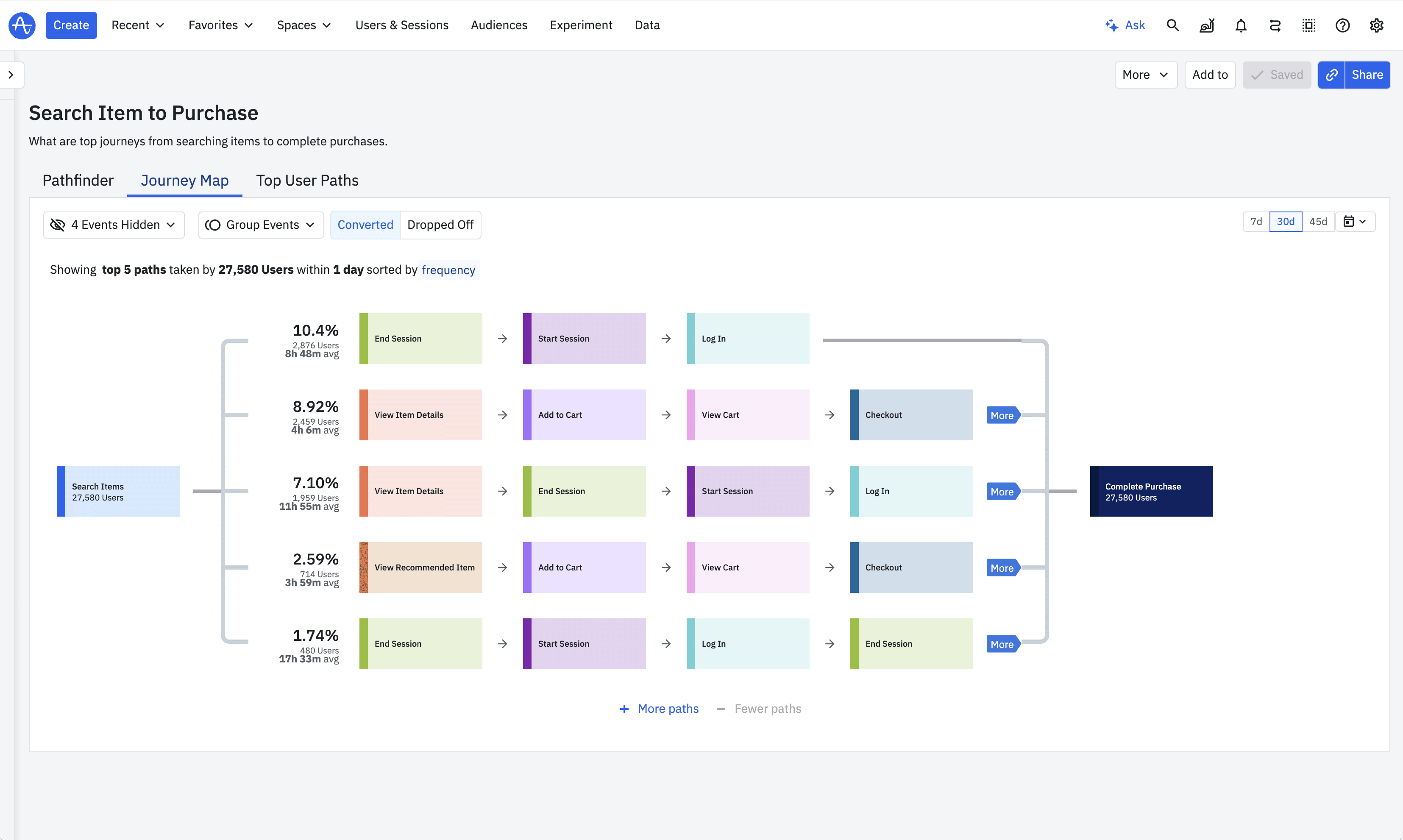Expand More steps on the 2.59% path
The image size is (1403, 840).
click(x=1003, y=568)
